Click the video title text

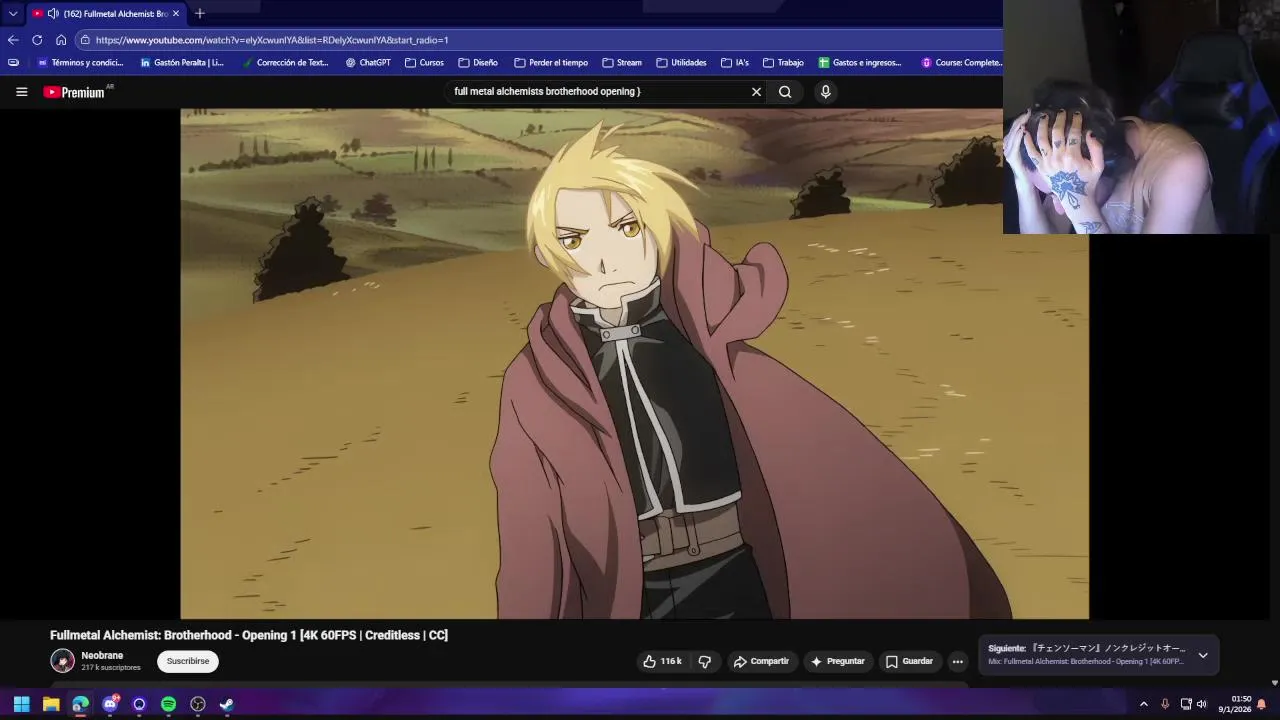(249, 635)
